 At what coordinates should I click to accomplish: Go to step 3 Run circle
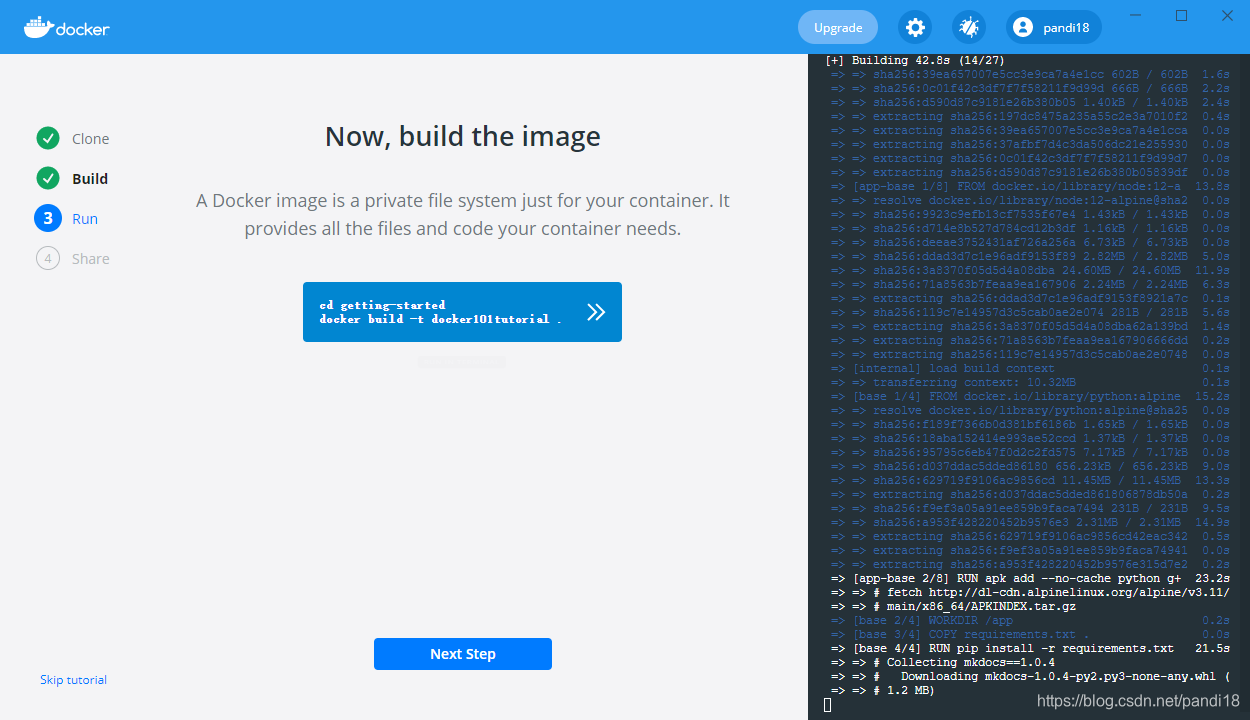click(x=48, y=219)
